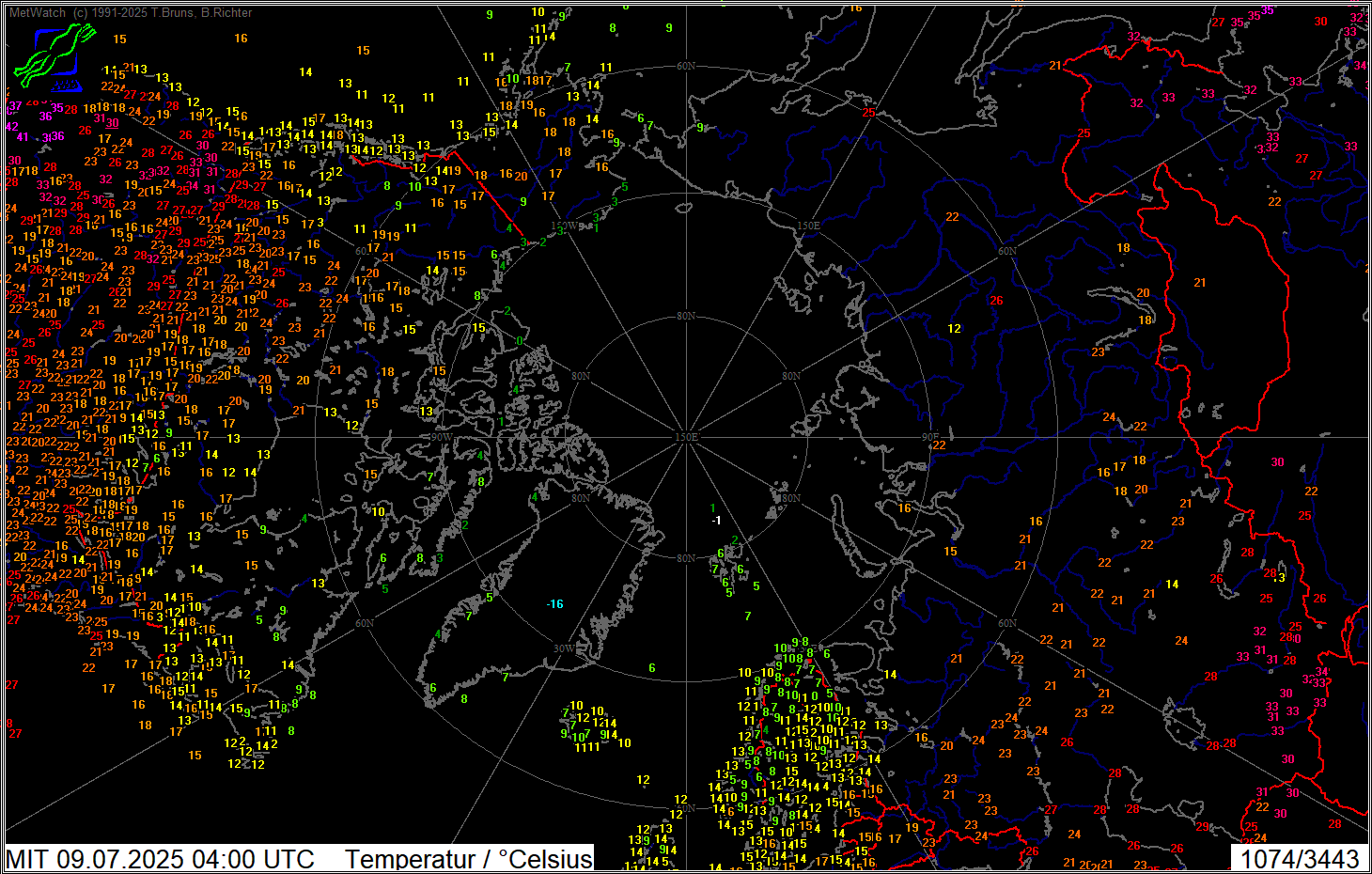Click the 30W longitude label
The image size is (1372, 874).
tap(564, 649)
